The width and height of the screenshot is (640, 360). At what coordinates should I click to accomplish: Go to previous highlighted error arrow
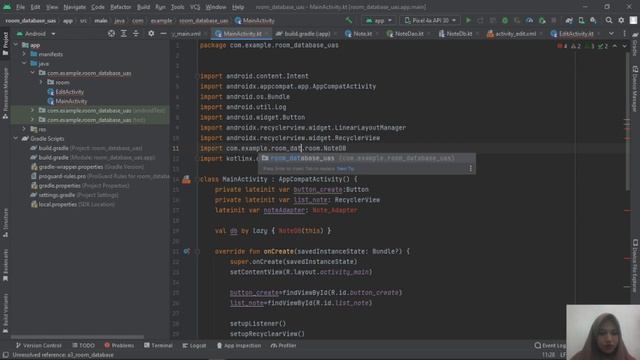(x=615, y=46)
